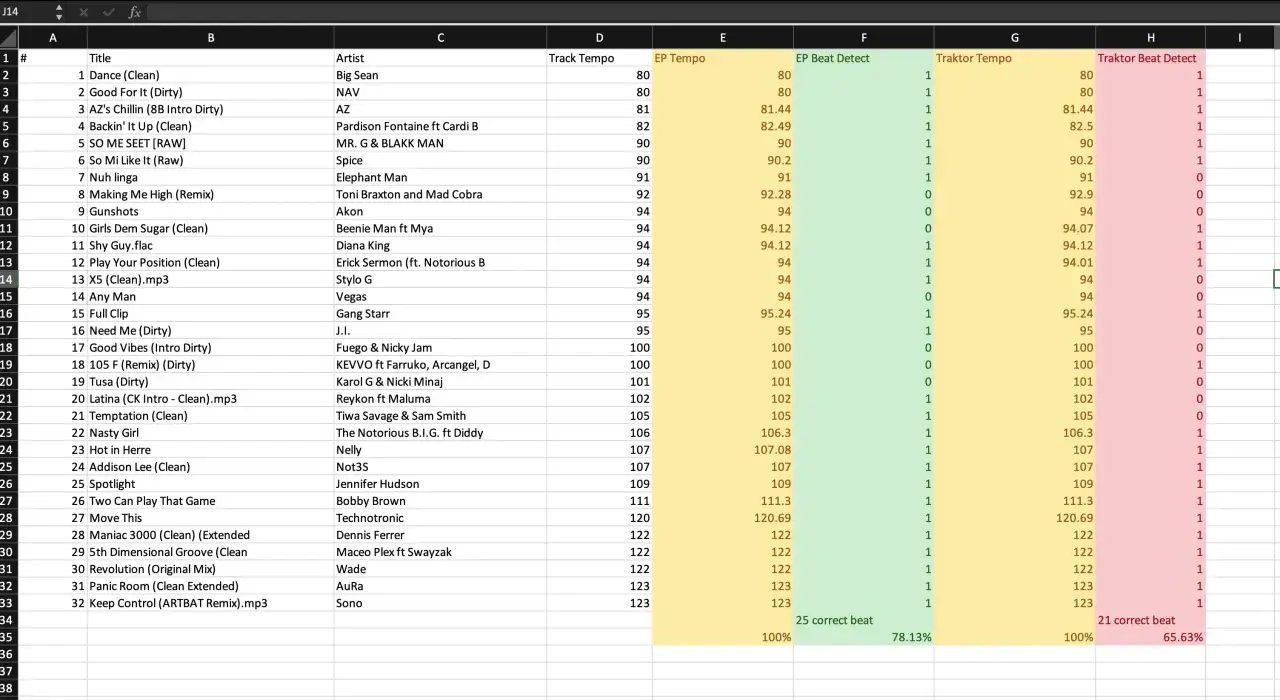Select the EP Tempo value 120.69
Viewport: 1280px width, 700px height.
[x=723, y=517]
